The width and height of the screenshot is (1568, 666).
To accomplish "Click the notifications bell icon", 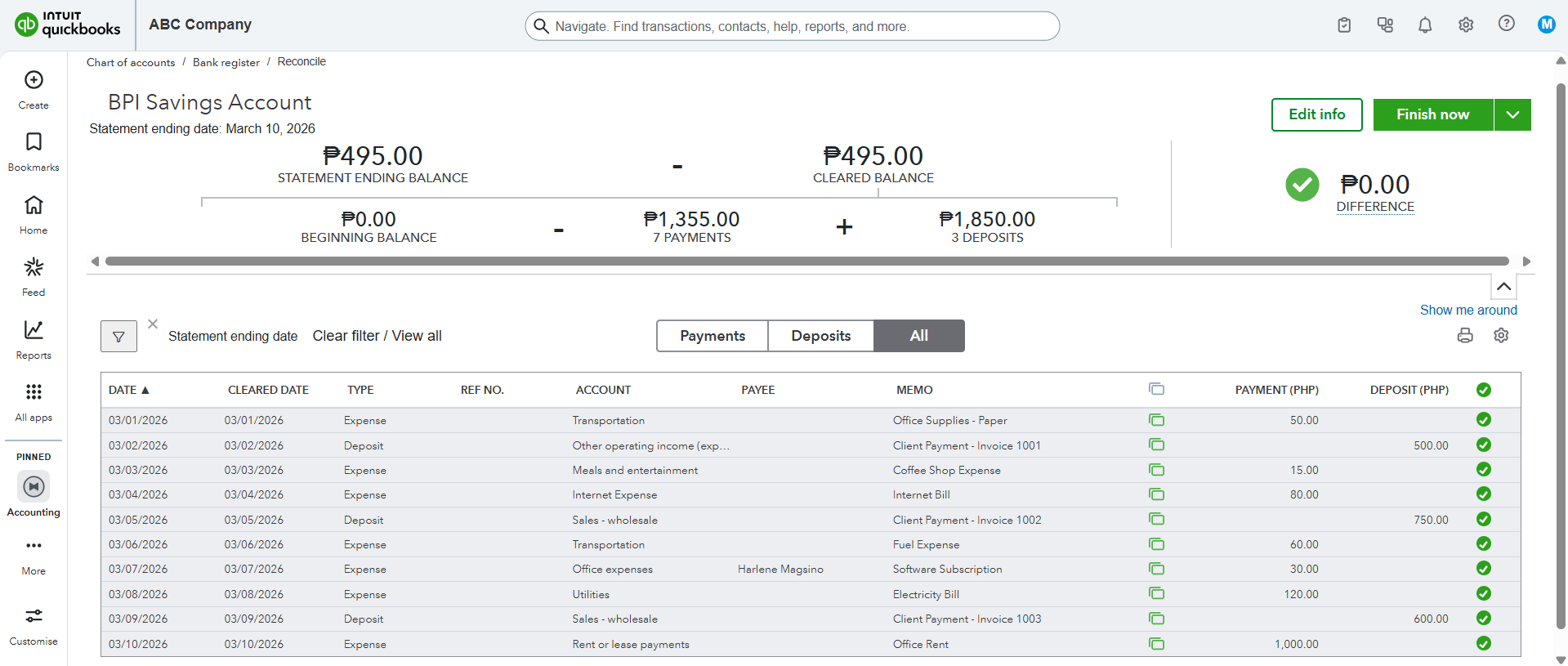I will (x=1425, y=25).
